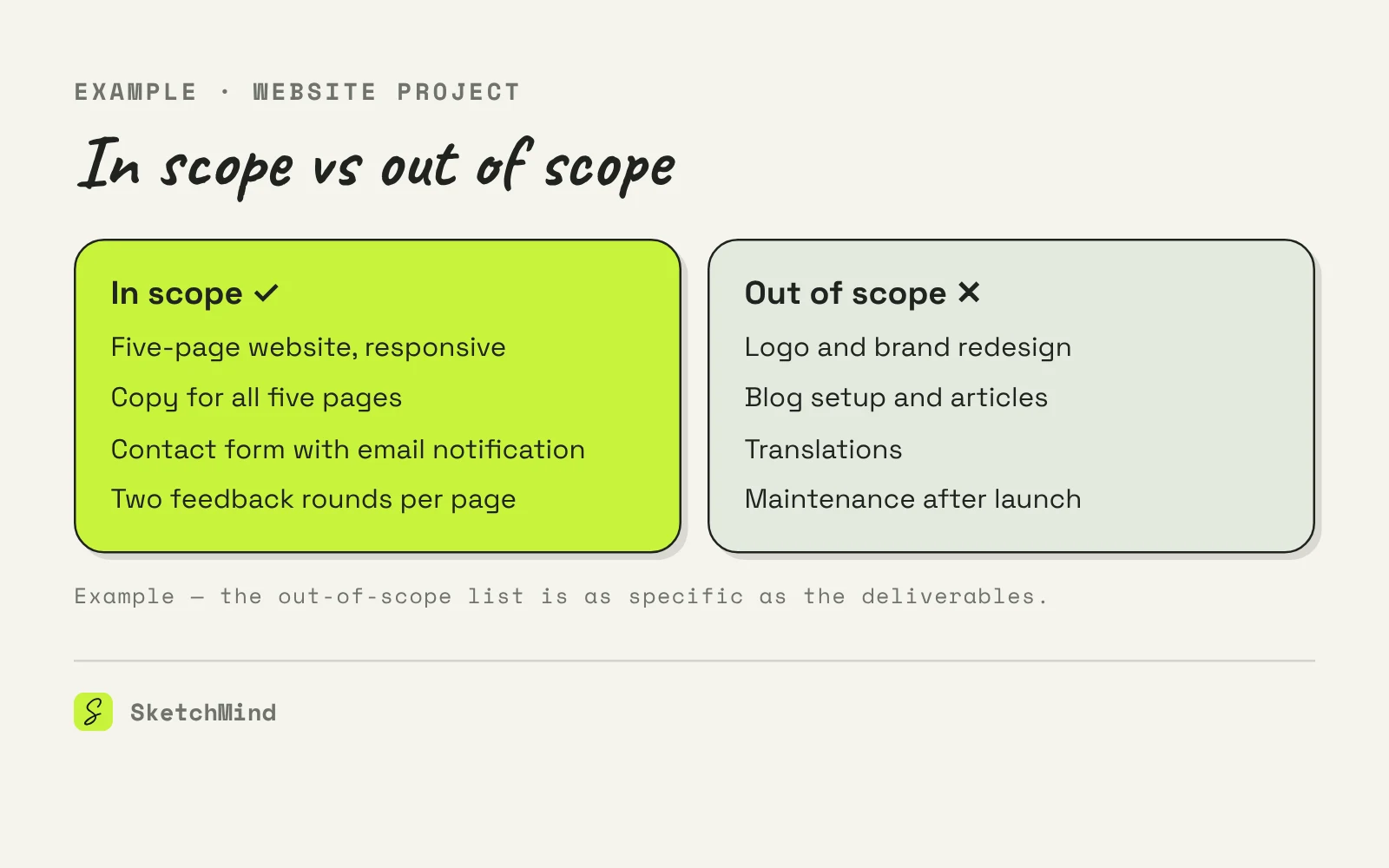Image resolution: width=1389 pixels, height=868 pixels.
Task: Click the caption about out-of-scope list
Action: [x=561, y=596]
